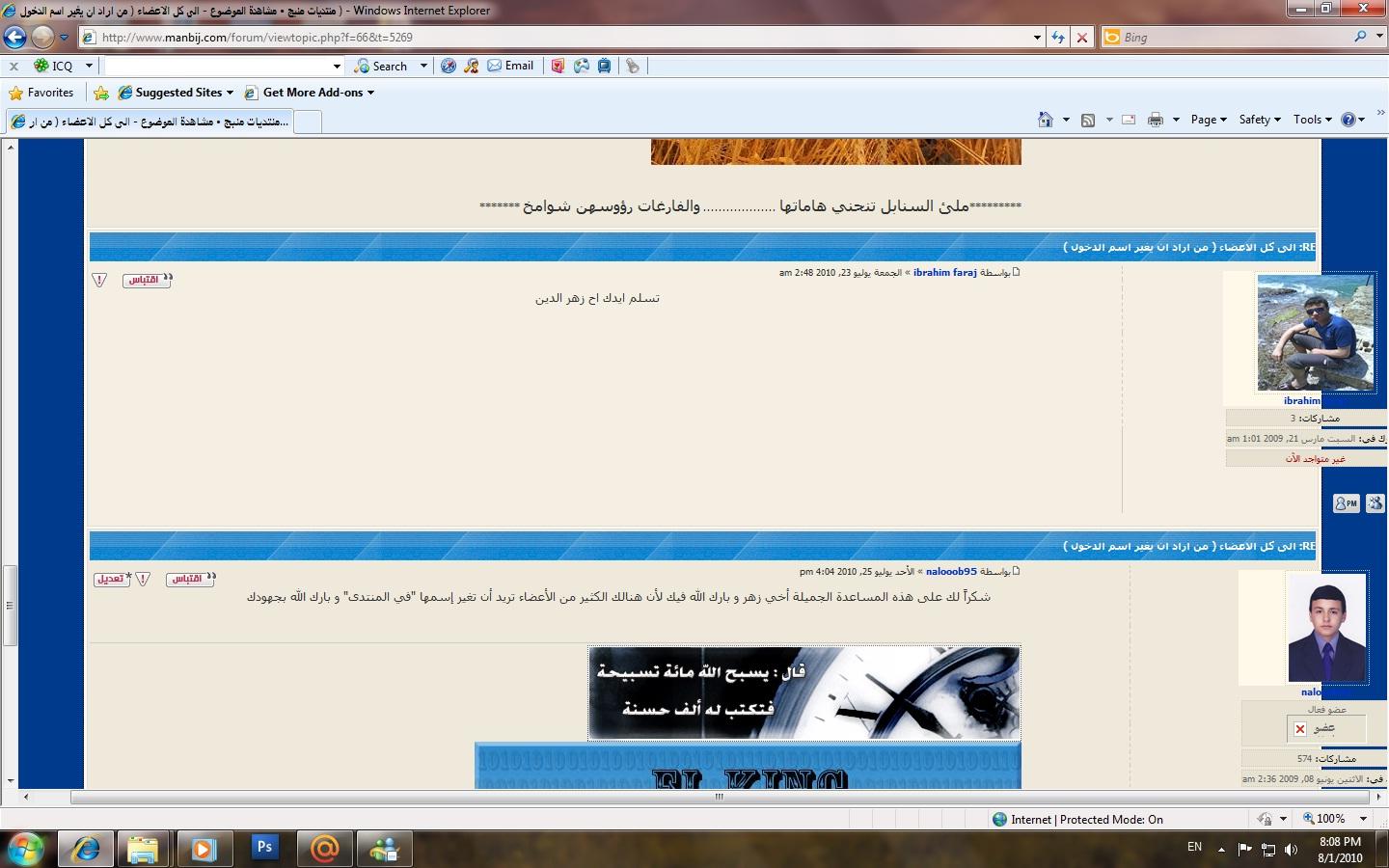Open the Safety menu

[x=1259, y=120]
